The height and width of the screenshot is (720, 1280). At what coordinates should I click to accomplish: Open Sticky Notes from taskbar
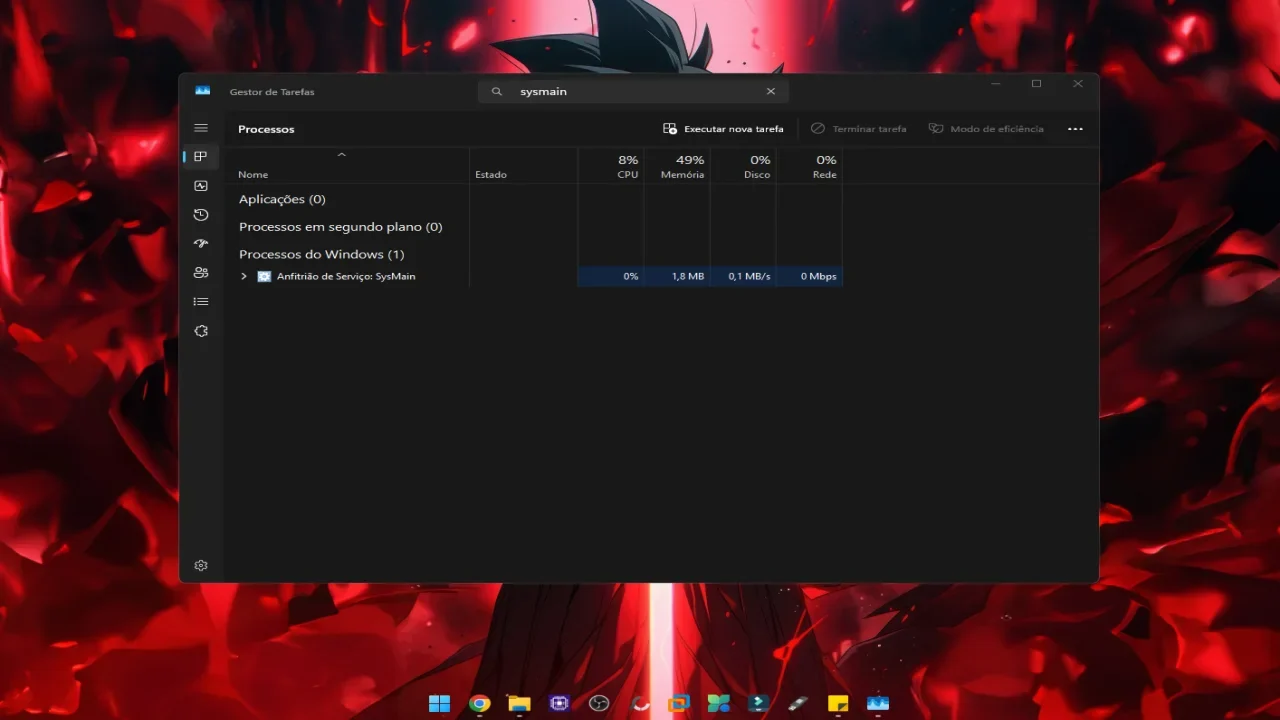(x=838, y=703)
